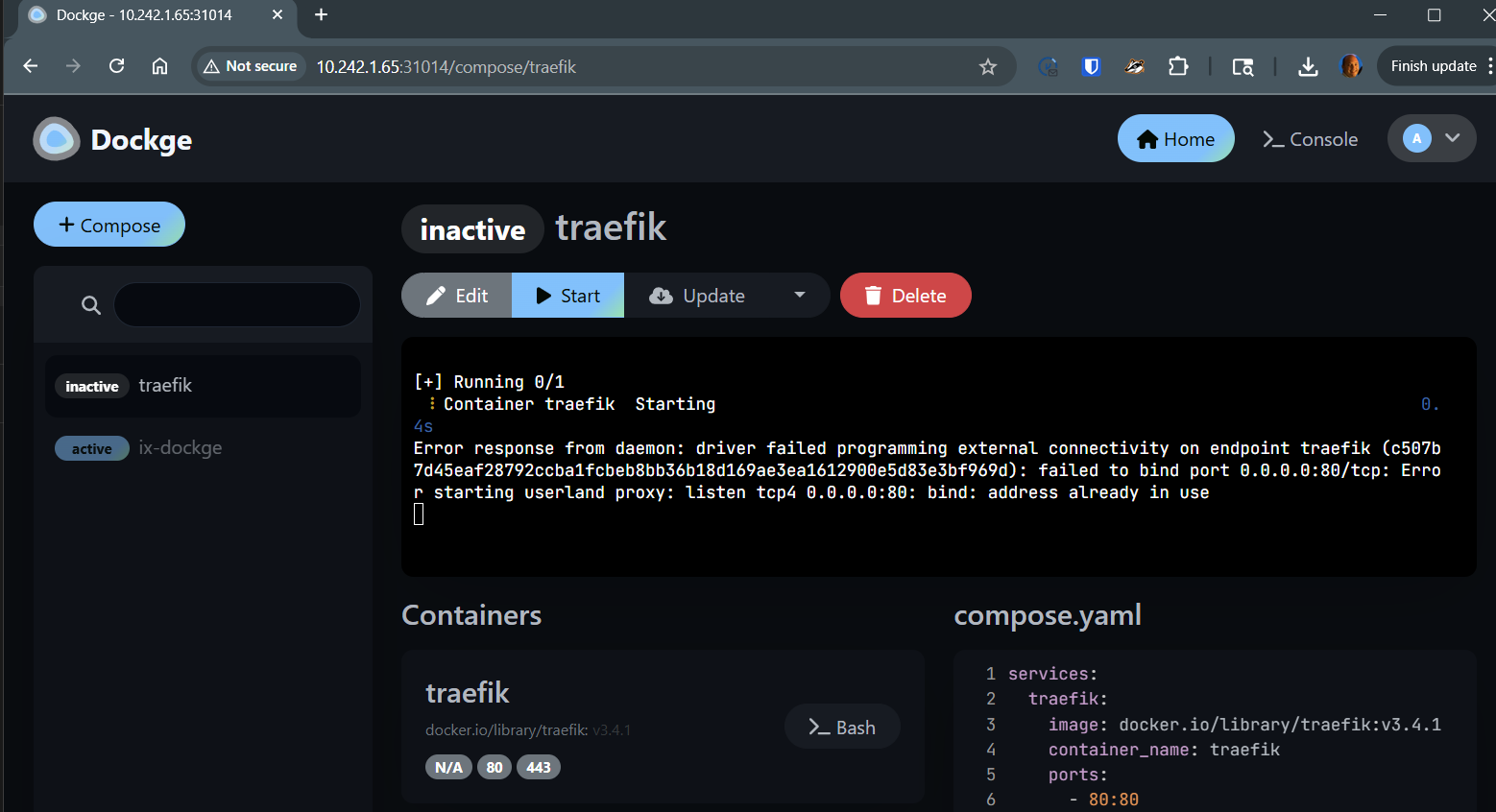Edit the traefik stack
Image resolution: width=1496 pixels, height=812 pixels.
457,296
